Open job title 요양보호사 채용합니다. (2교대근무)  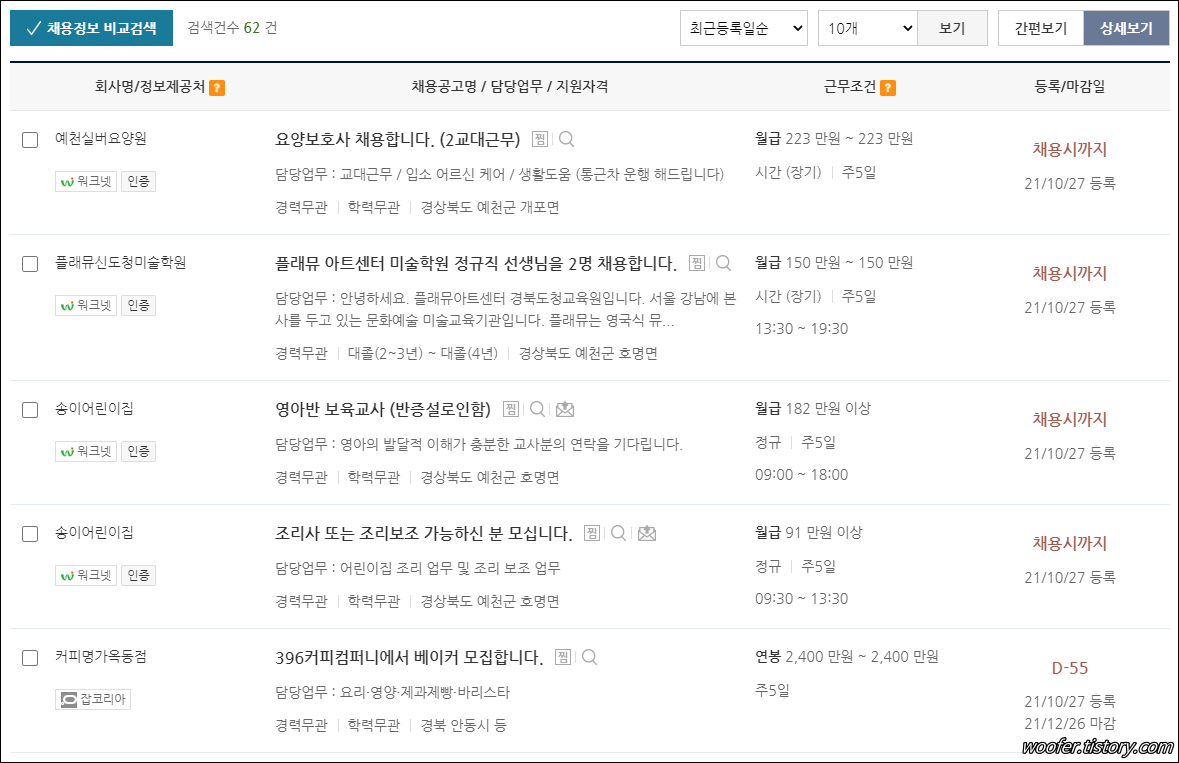pyautogui.click(x=398, y=139)
